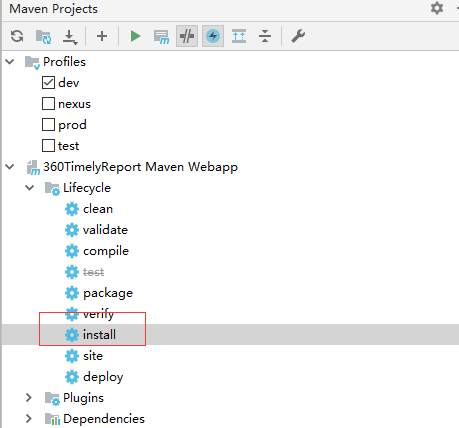
Task: Select the nexus profile label
Action: (74, 104)
